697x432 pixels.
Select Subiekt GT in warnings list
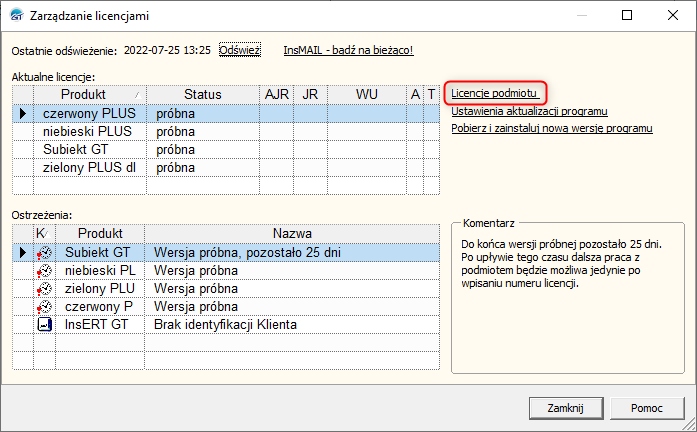click(97, 252)
